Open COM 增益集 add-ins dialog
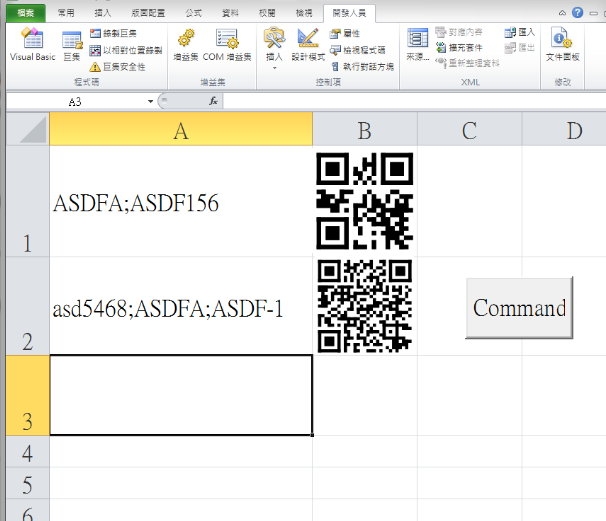The image size is (606, 521). (x=227, y=45)
